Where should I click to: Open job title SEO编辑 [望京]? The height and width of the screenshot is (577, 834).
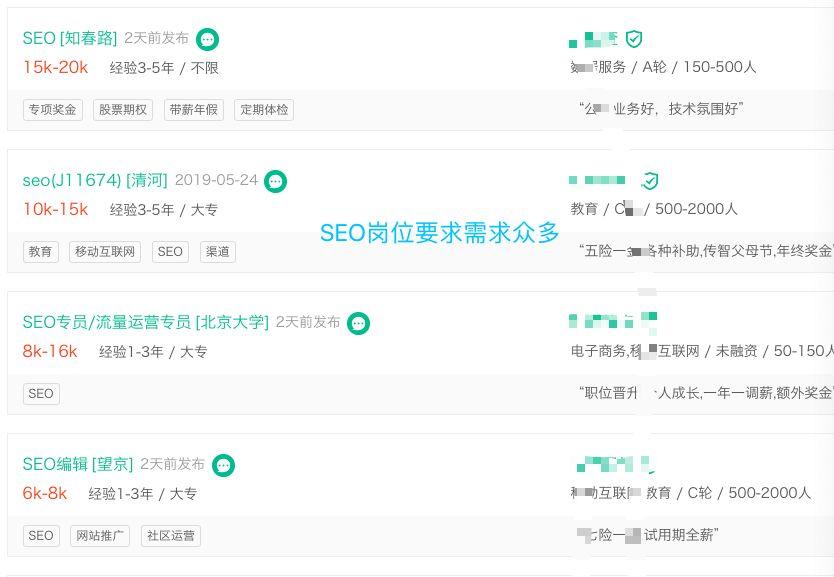click(78, 464)
